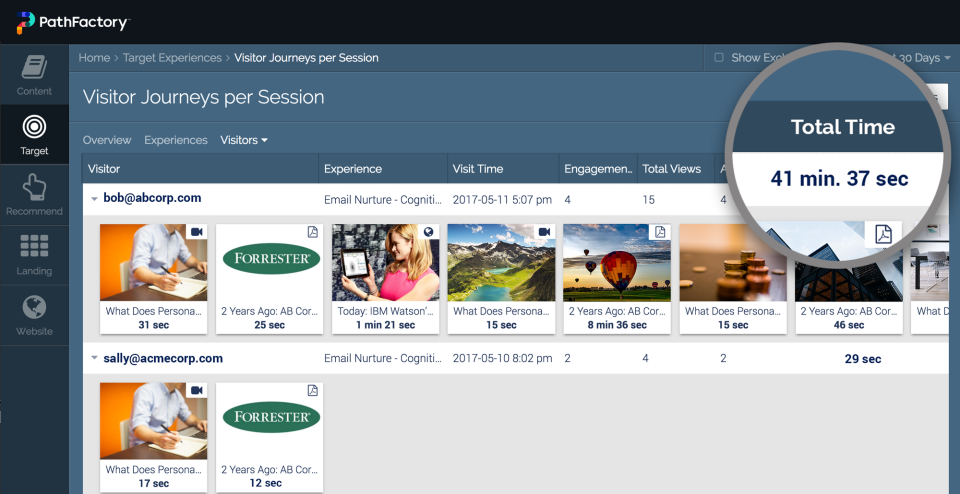The image size is (960, 494).
Task: Go to Home breadcrumb link
Action: pyautogui.click(x=94, y=58)
